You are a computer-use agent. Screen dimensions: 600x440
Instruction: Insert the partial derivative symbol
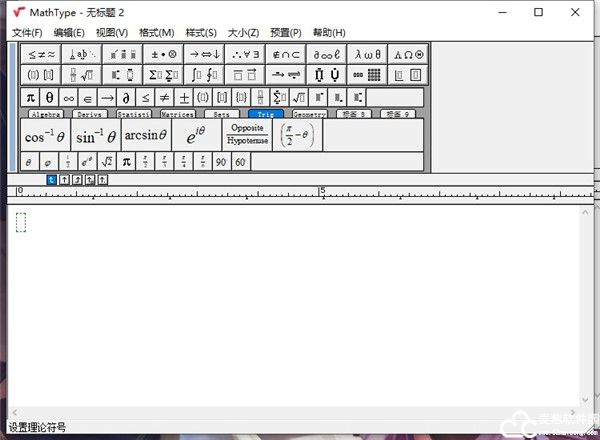(x=126, y=97)
